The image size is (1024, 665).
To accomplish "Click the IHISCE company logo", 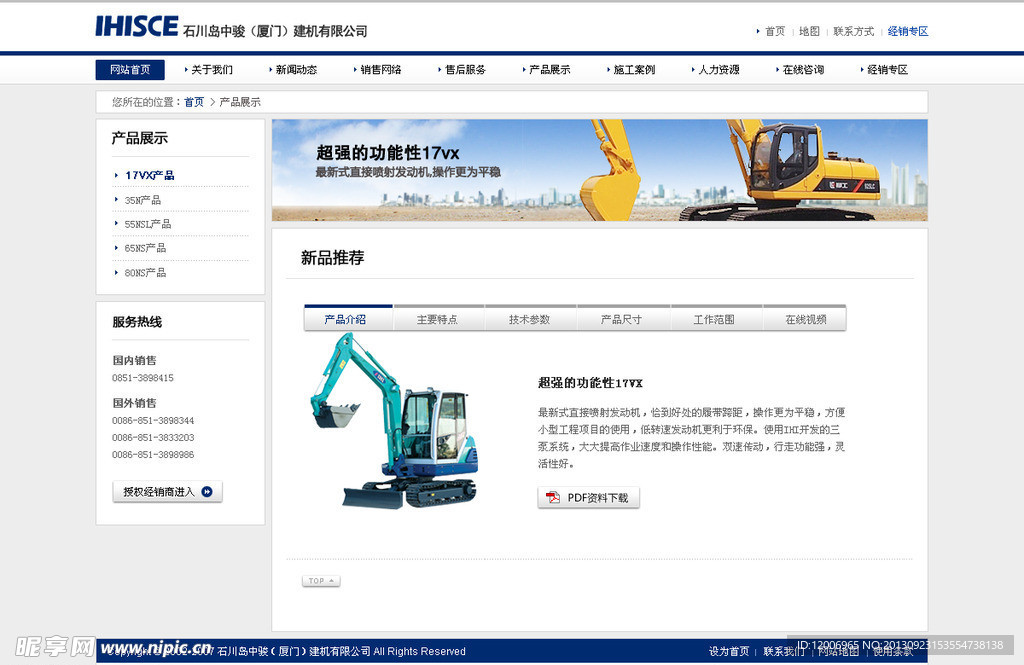I will coord(136,26).
